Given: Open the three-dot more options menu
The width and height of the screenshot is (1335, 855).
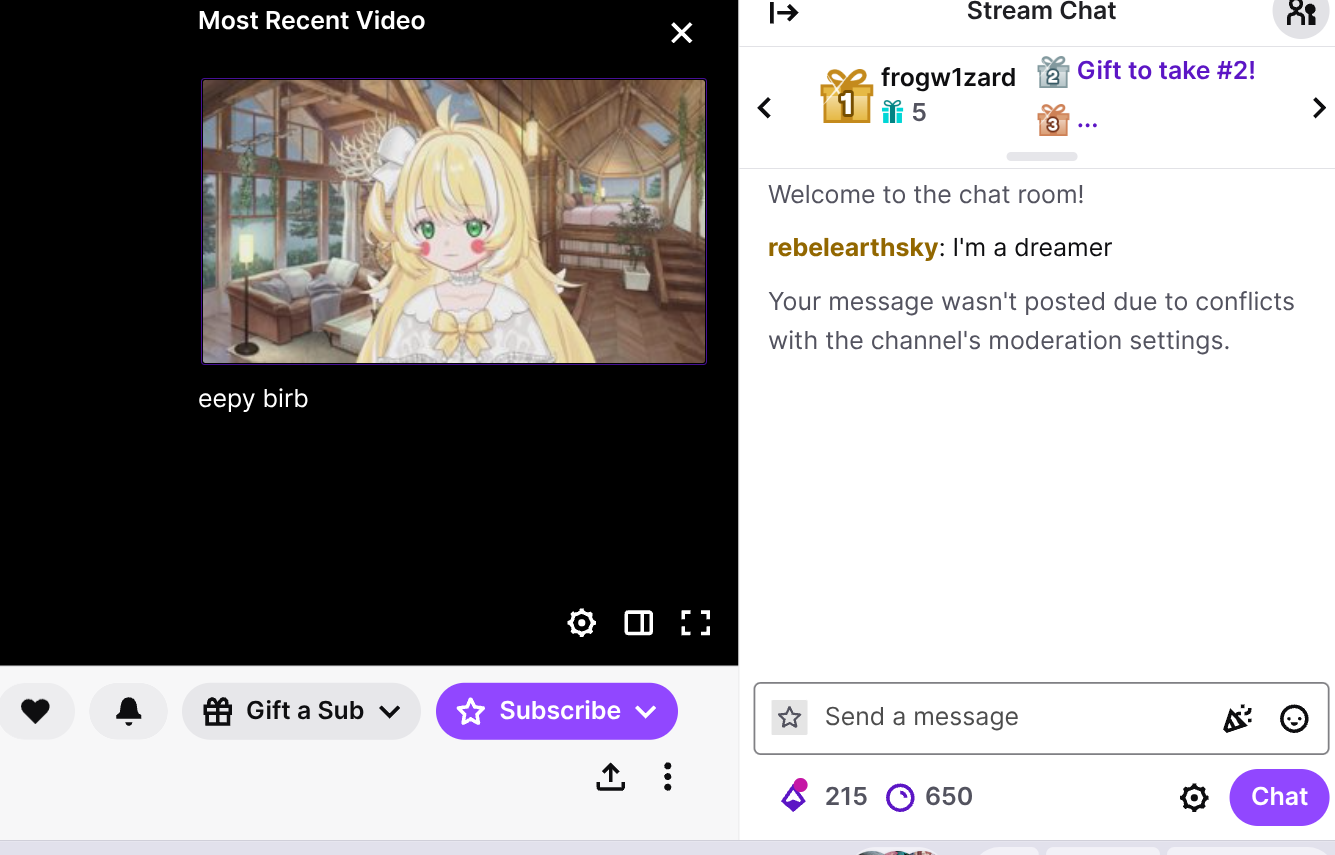Looking at the screenshot, I should coord(667,777).
